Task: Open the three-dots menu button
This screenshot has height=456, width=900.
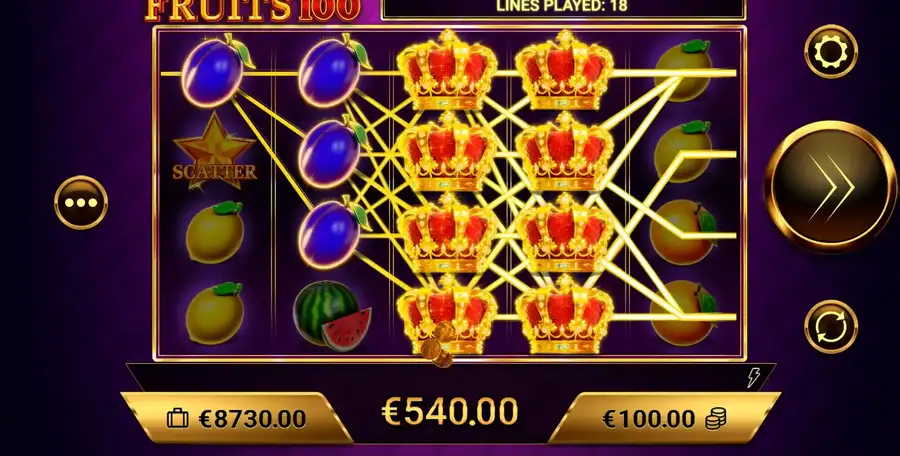Action: pyautogui.click(x=81, y=203)
